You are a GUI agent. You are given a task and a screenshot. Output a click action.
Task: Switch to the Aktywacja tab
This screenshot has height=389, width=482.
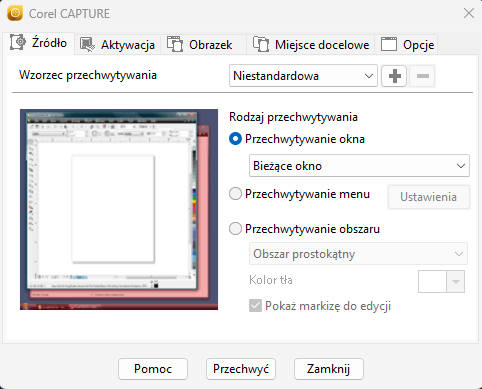tap(117, 45)
